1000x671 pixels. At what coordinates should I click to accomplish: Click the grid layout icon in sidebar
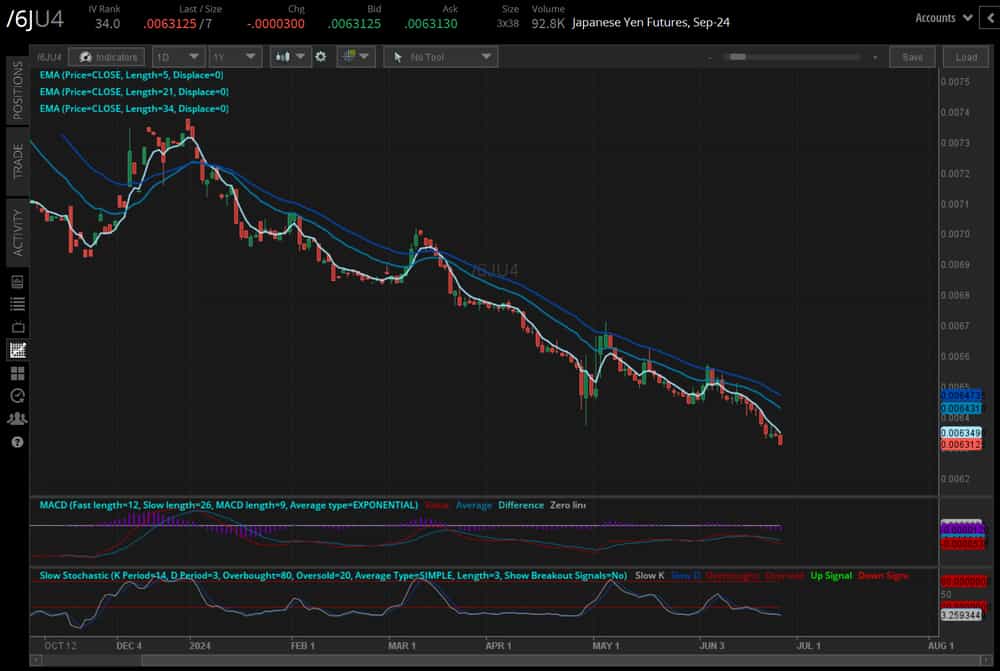[x=17, y=373]
